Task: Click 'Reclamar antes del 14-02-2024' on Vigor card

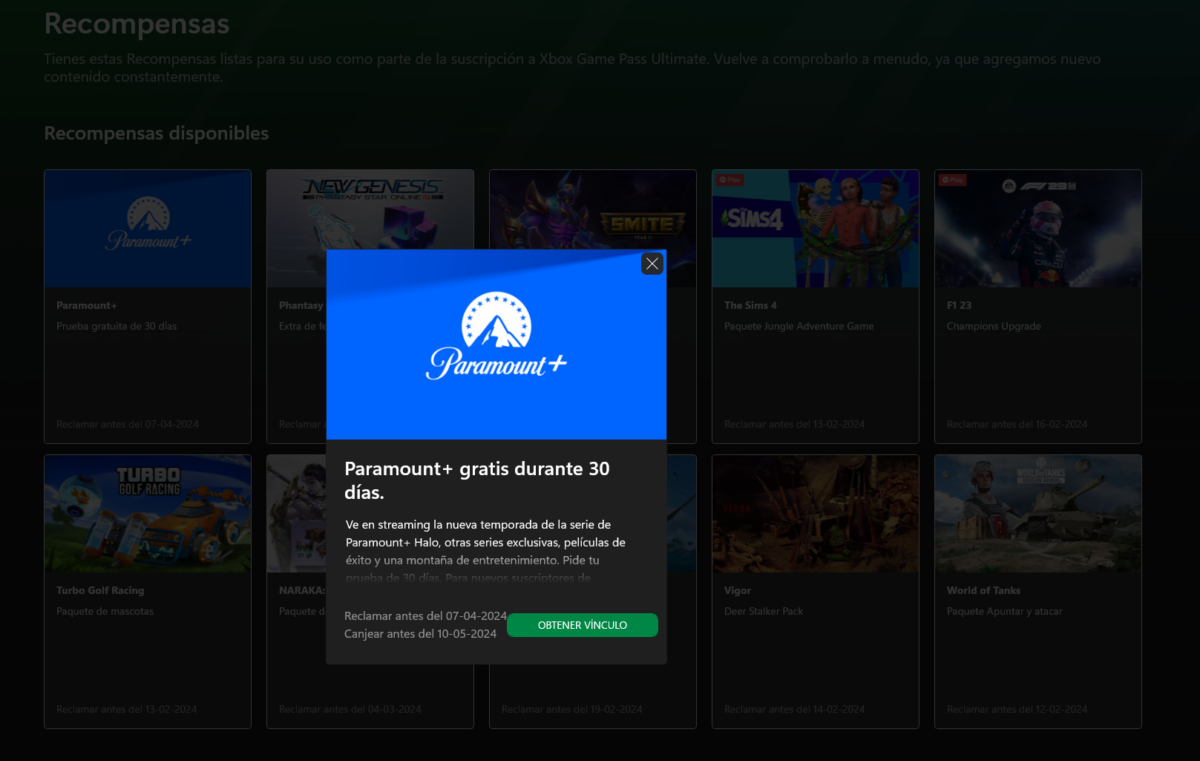Action: click(795, 709)
